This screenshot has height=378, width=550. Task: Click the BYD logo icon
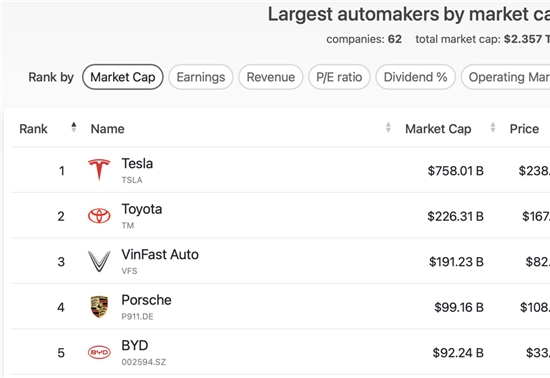(x=99, y=352)
